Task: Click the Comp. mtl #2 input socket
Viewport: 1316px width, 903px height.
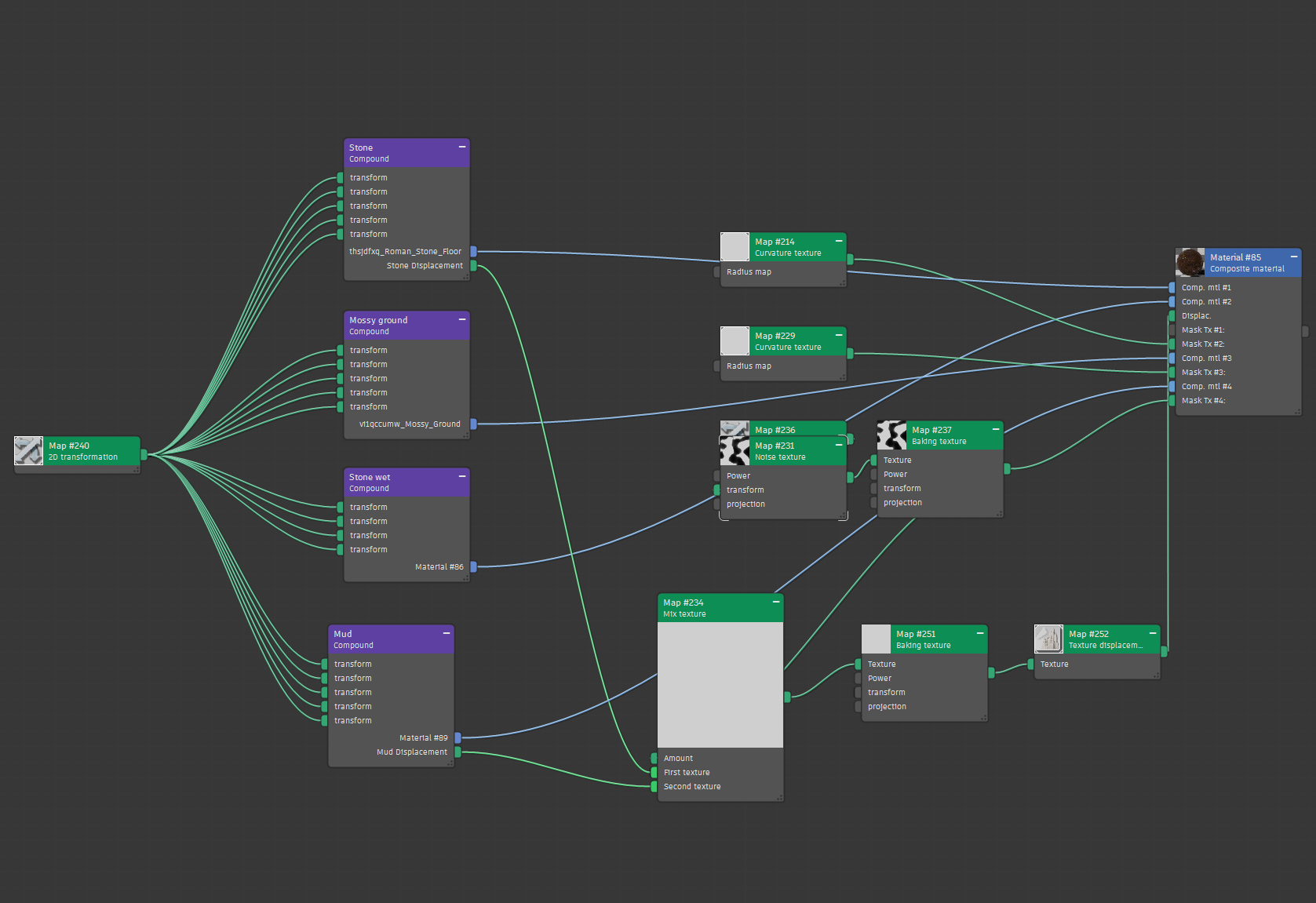Action: tap(1172, 302)
